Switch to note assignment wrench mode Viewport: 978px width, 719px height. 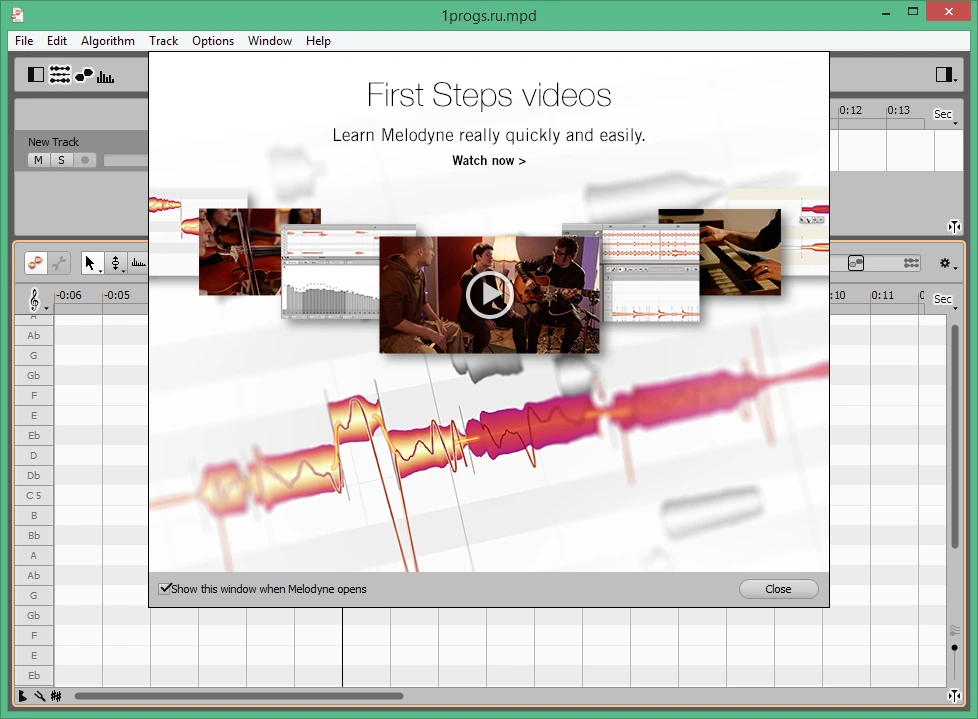pos(59,263)
